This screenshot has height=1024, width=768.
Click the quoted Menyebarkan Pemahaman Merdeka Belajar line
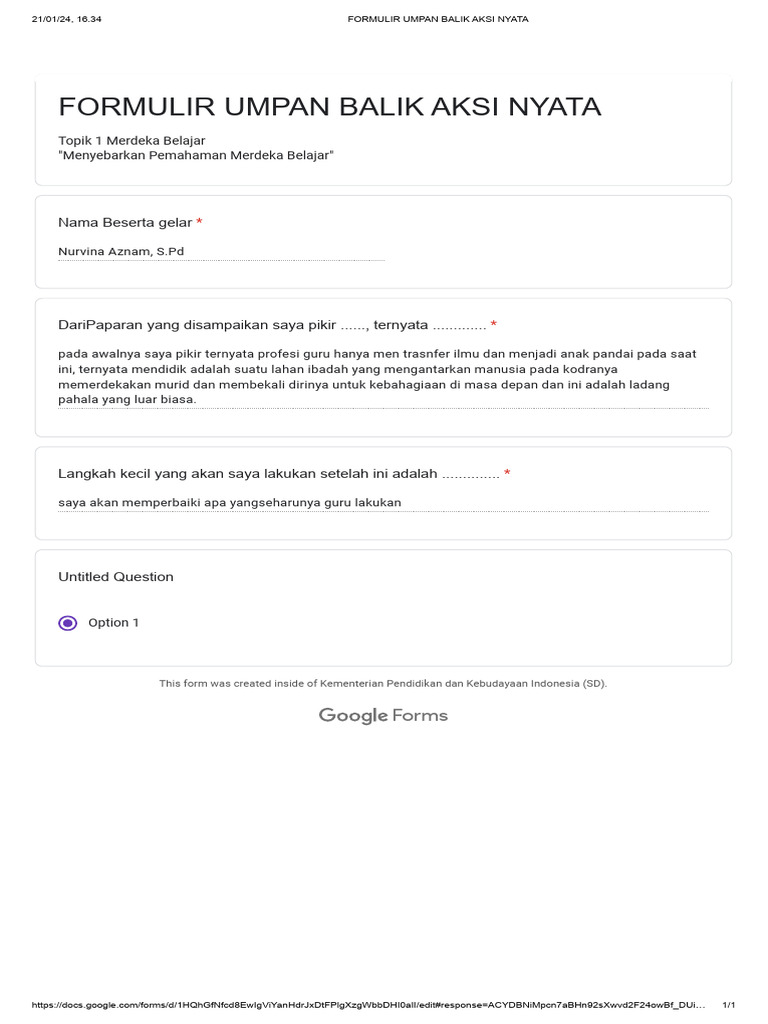(x=196, y=156)
